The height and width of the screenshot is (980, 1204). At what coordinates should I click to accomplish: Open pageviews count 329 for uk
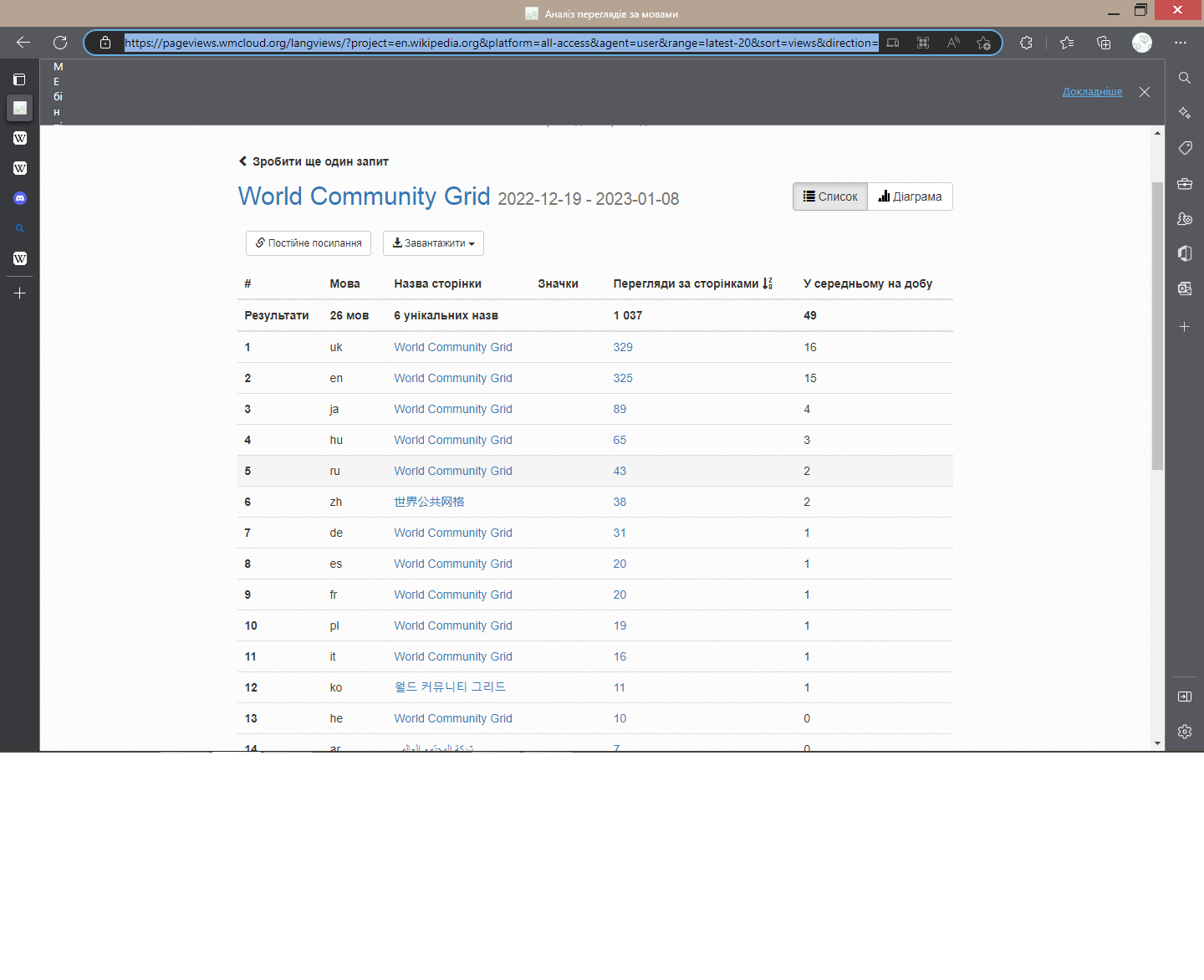(x=623, y=347)
